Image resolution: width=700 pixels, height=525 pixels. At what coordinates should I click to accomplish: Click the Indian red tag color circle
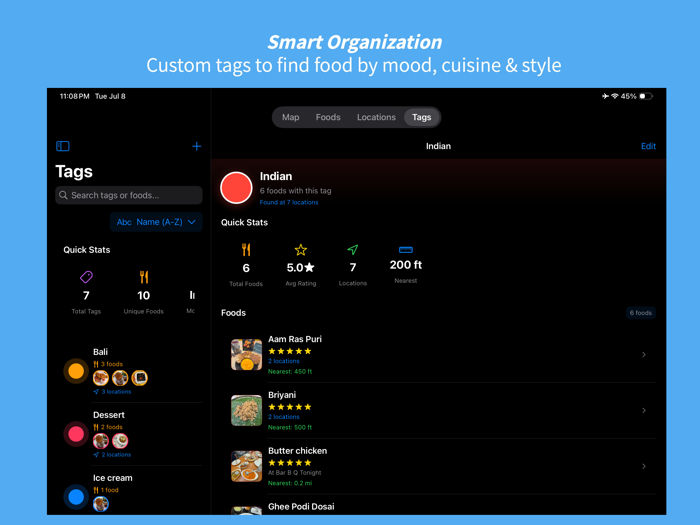point(236,188)
